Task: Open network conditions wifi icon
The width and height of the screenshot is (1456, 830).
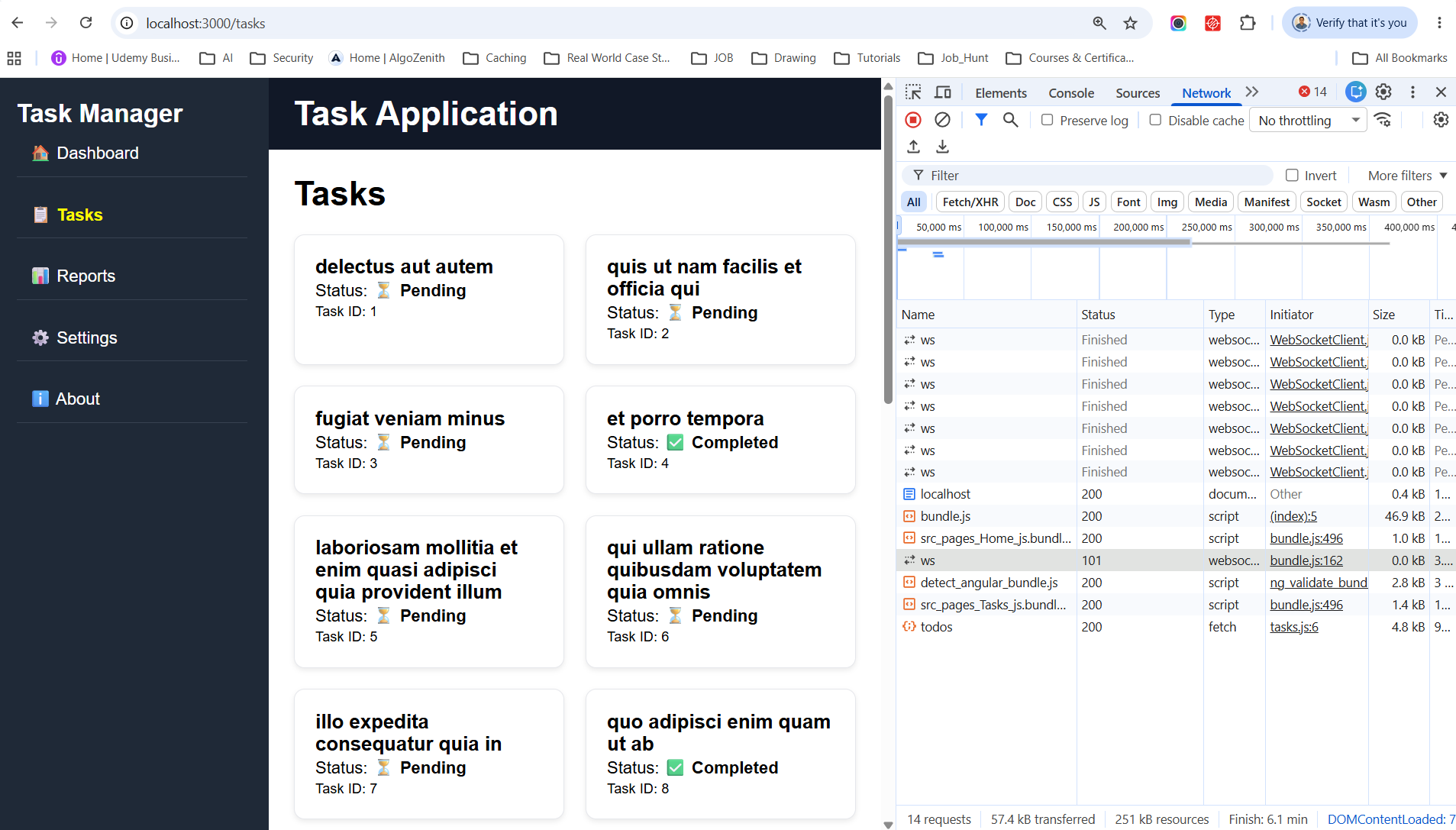Action: point(1383,120)
